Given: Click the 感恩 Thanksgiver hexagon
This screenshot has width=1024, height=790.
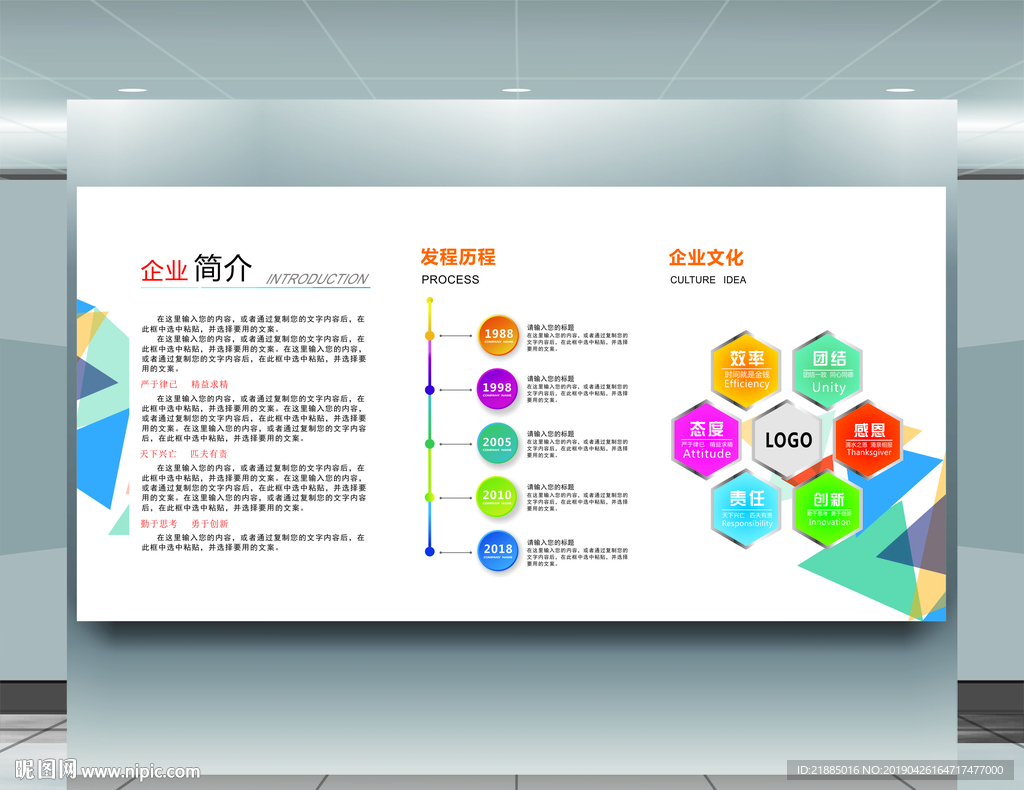Looking at the screenshot, I should [x=868, y=440].
